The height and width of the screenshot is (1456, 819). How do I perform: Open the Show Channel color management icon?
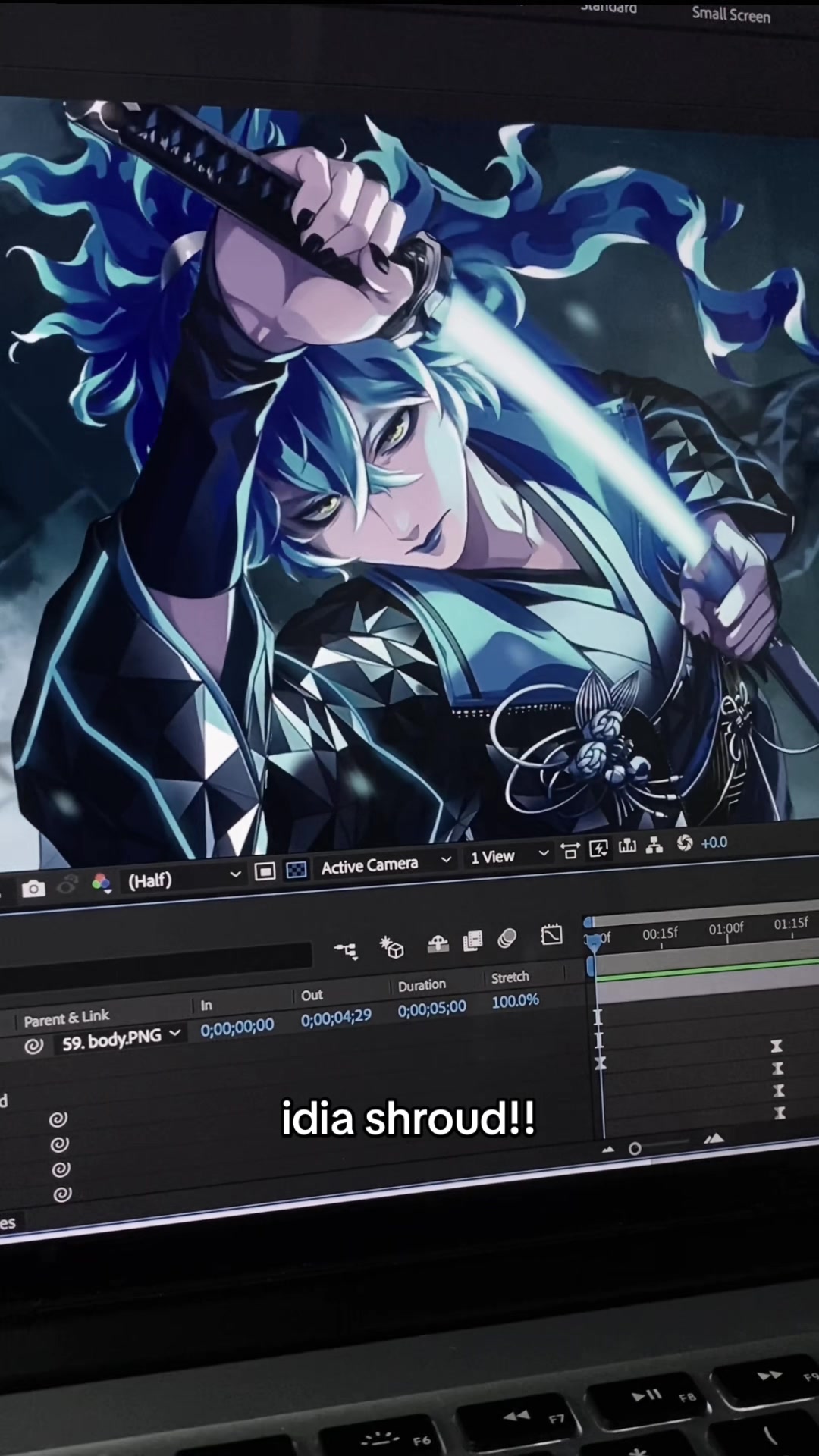point(102,883)
